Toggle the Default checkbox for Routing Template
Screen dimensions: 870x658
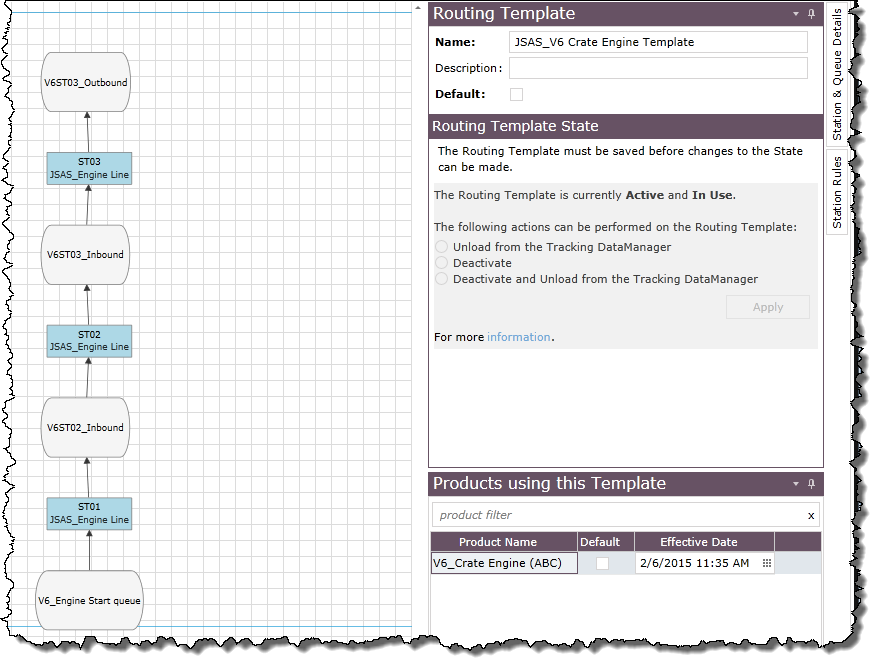[x=516, y=94]
